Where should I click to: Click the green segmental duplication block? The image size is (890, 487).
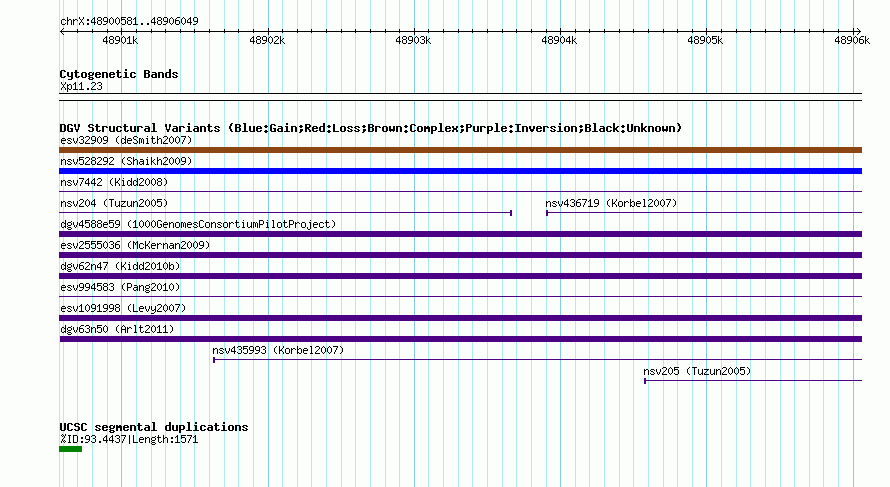(70, 449)
